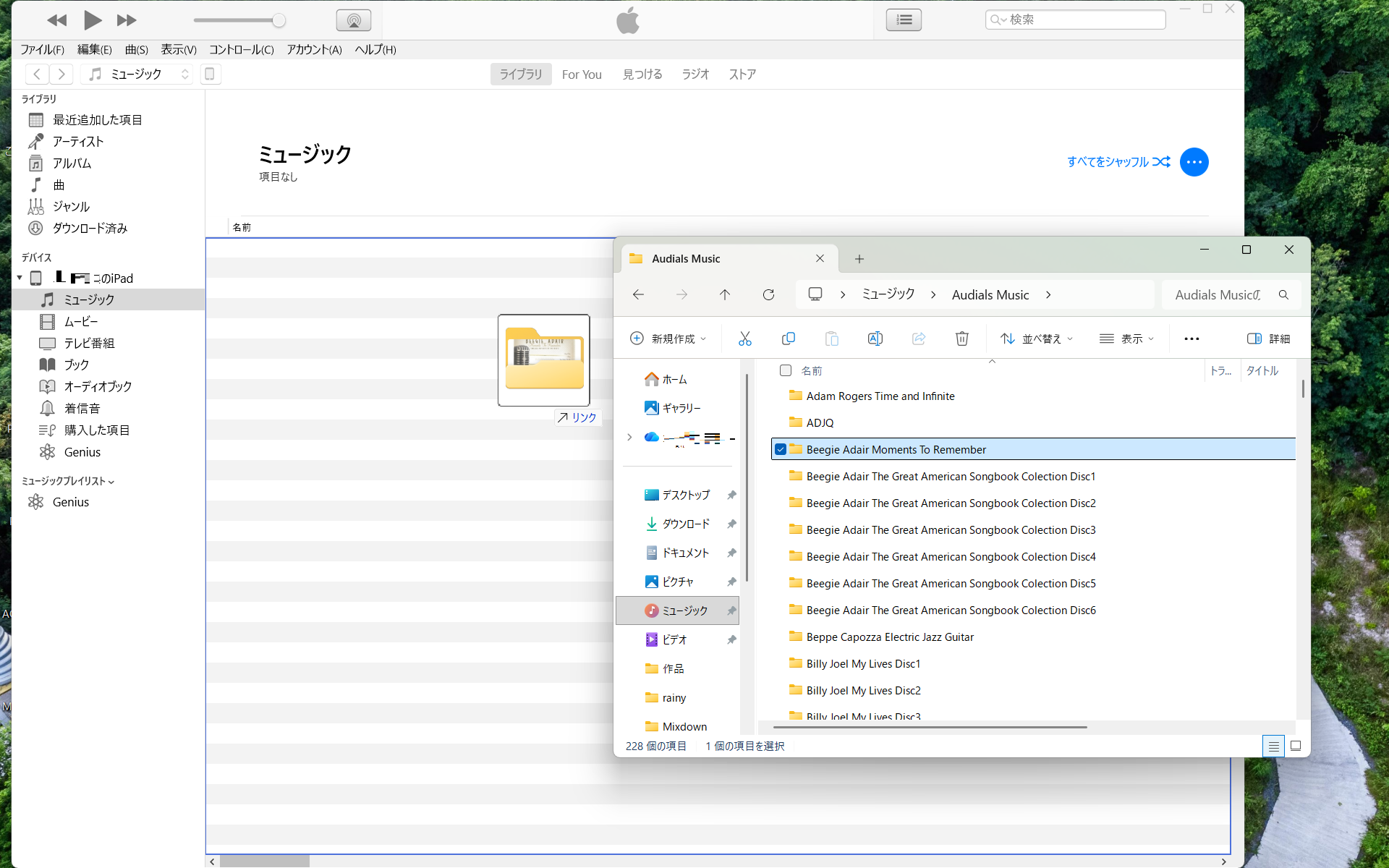Click the Explorer copy icon
This screenshot has width=1389, height=868.
click(x=788, y=339)
